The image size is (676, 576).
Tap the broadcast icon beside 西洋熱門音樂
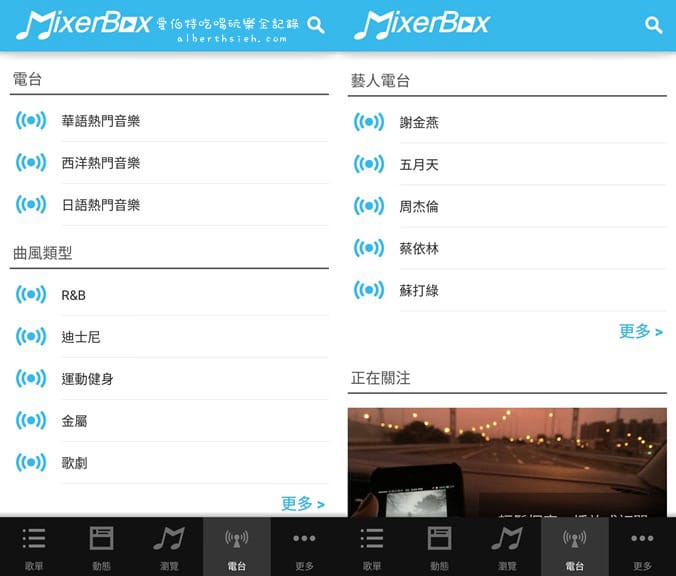[31, 163]
